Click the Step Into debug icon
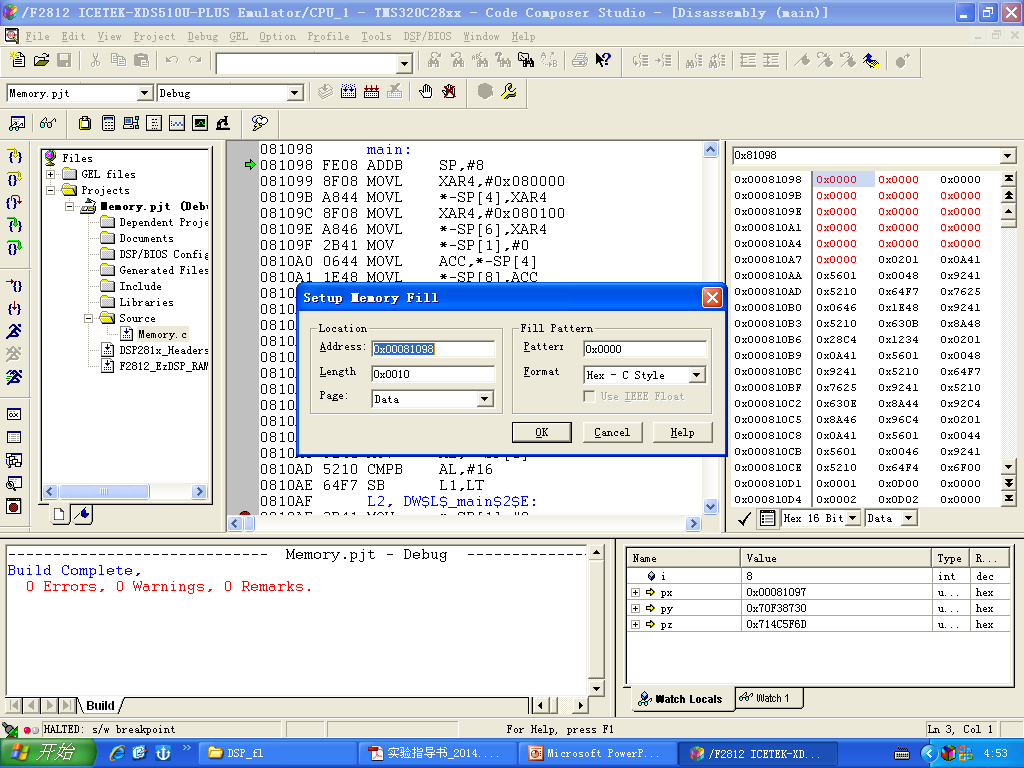The height and width of the screenshot is (768, 1024). click(x=14, y=156)
